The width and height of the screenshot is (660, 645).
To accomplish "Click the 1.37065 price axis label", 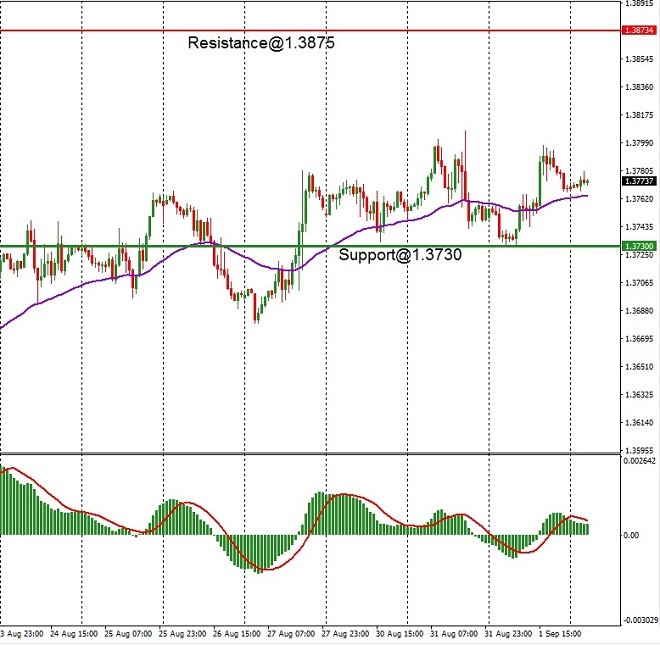I will point(639,283).
